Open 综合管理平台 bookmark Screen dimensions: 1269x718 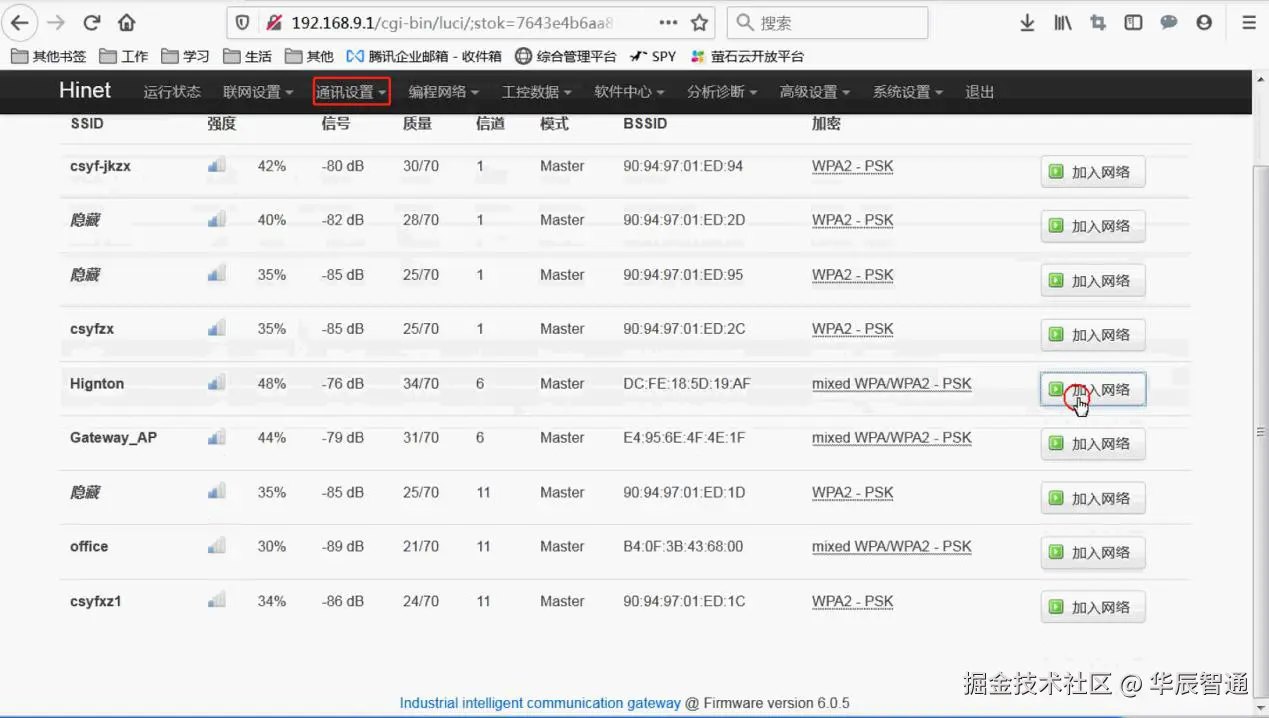tap(565, 56)
